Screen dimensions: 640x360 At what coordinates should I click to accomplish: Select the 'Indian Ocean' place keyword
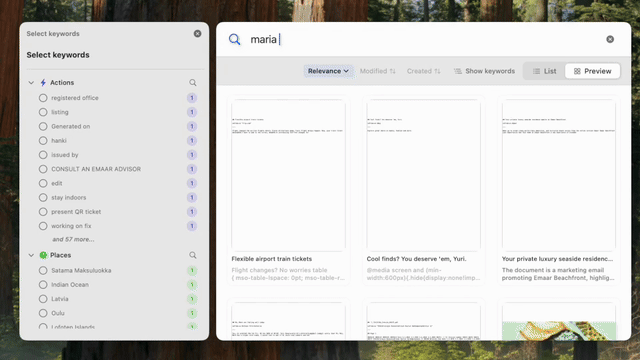click(43, 285)
